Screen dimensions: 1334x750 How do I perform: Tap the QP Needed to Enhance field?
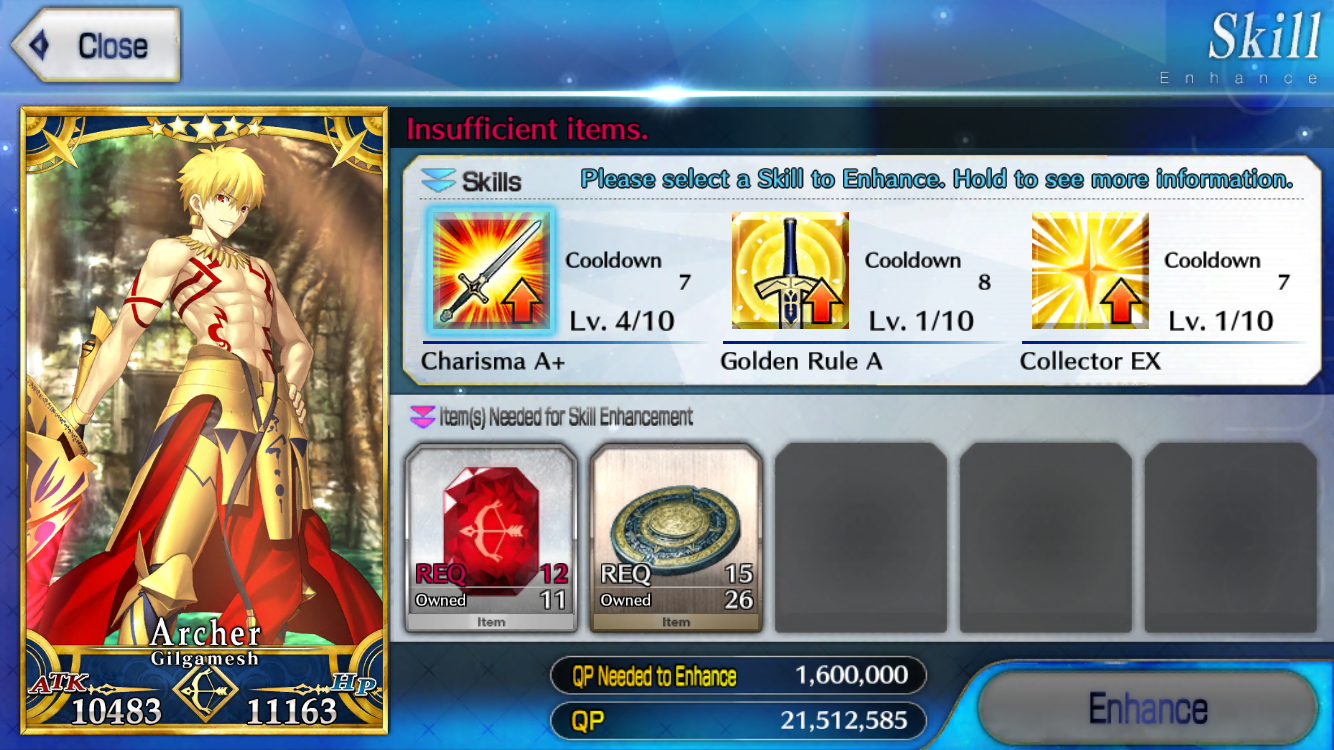(738, 676)
